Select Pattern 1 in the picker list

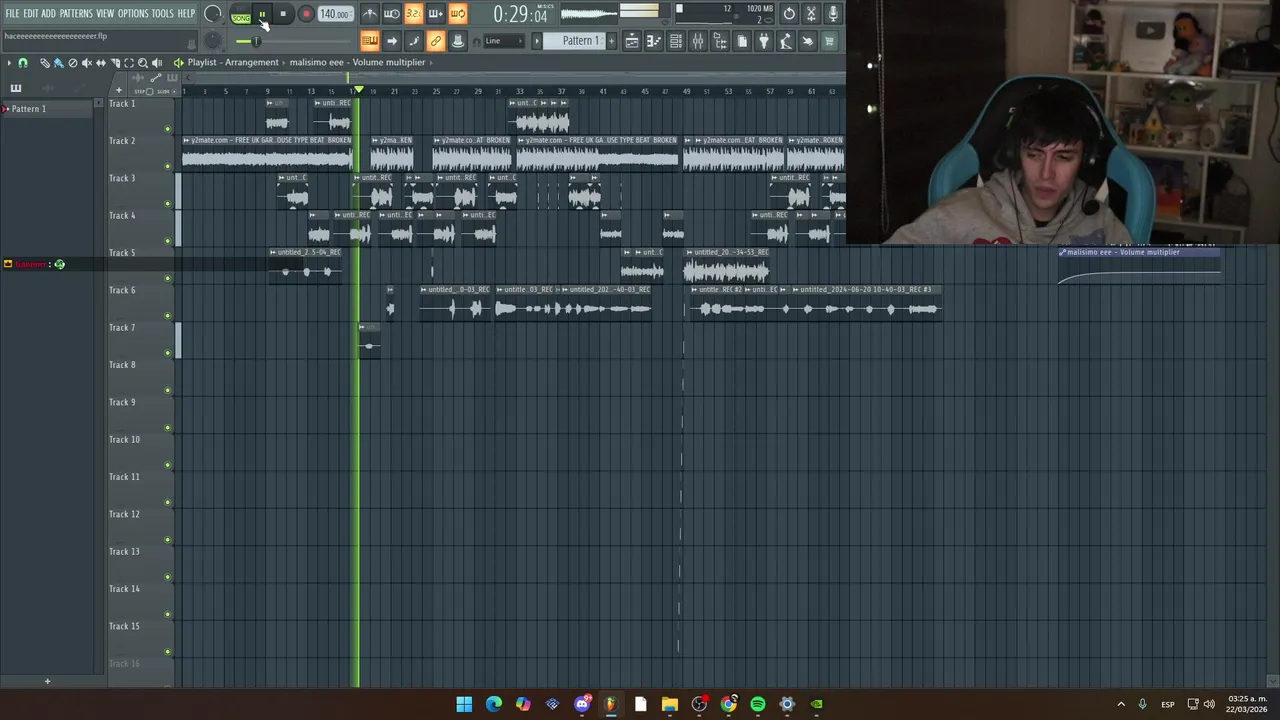coord(50,108)
